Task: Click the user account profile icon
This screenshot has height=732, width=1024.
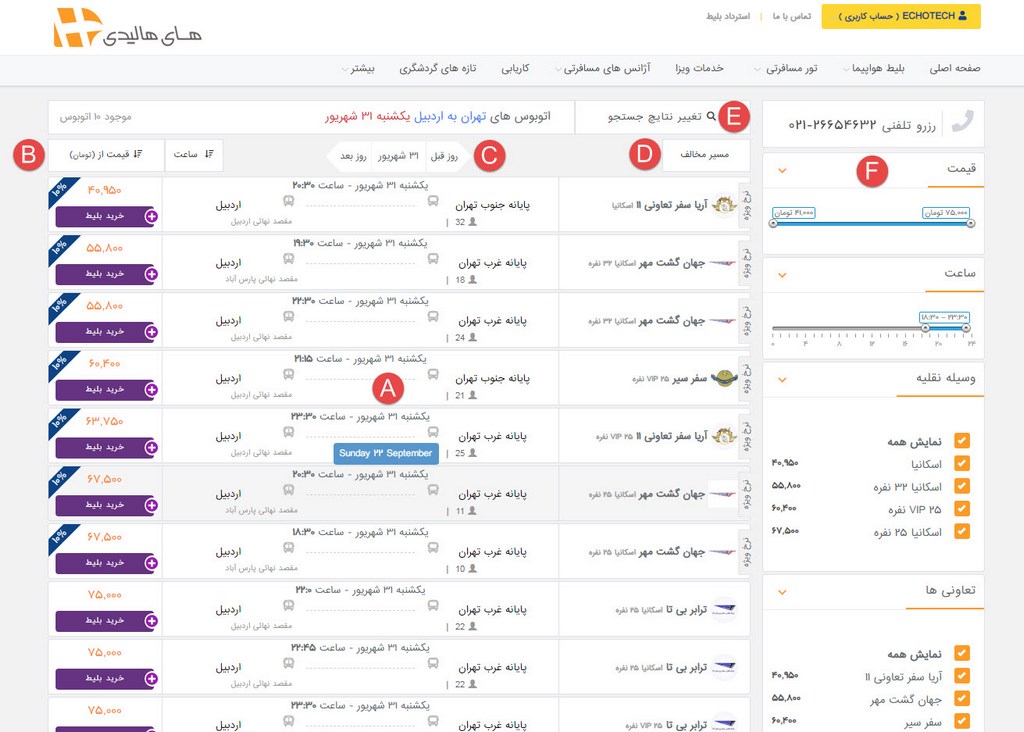Action: (x=962, y=16)
